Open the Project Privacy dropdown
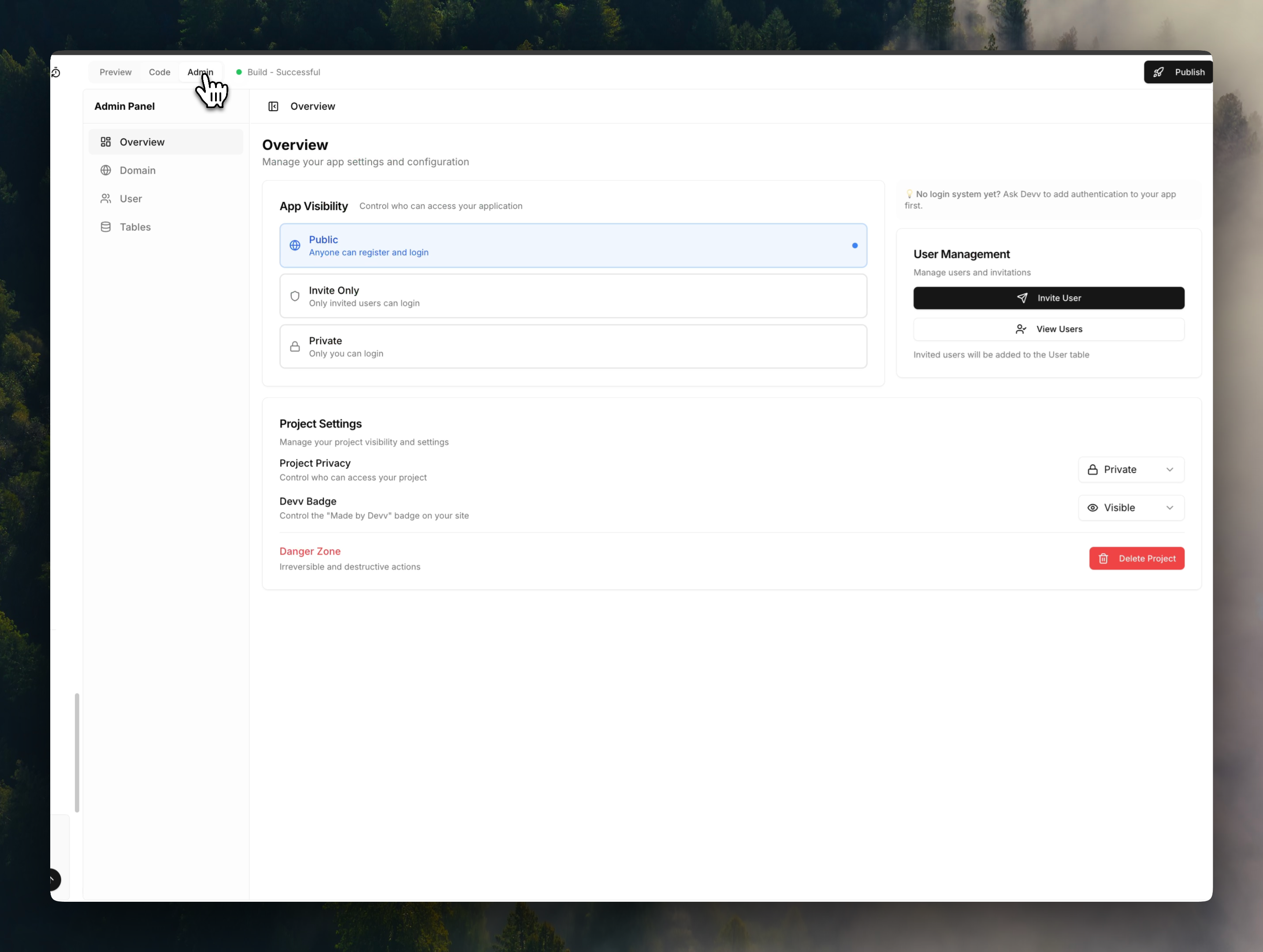Image resolution: width=1263 pixels, height=952 pixels. 1131,469
